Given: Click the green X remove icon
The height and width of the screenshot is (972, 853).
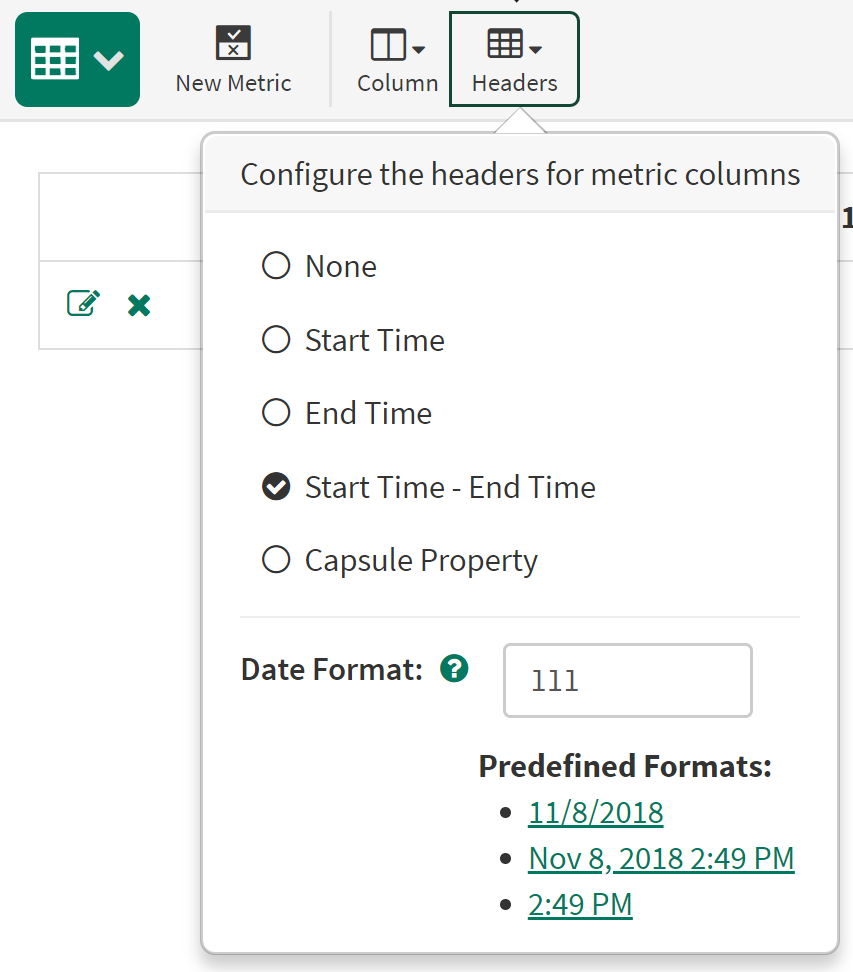Looking at the screenshot, I should 139,305.
